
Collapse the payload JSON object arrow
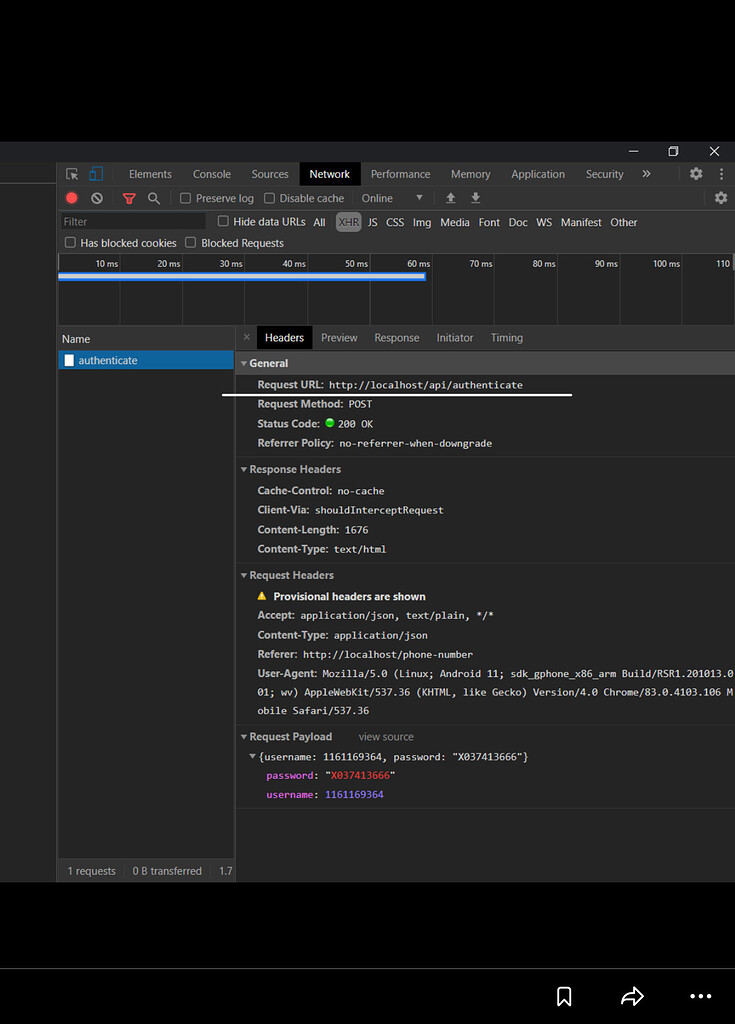(252, 756)
